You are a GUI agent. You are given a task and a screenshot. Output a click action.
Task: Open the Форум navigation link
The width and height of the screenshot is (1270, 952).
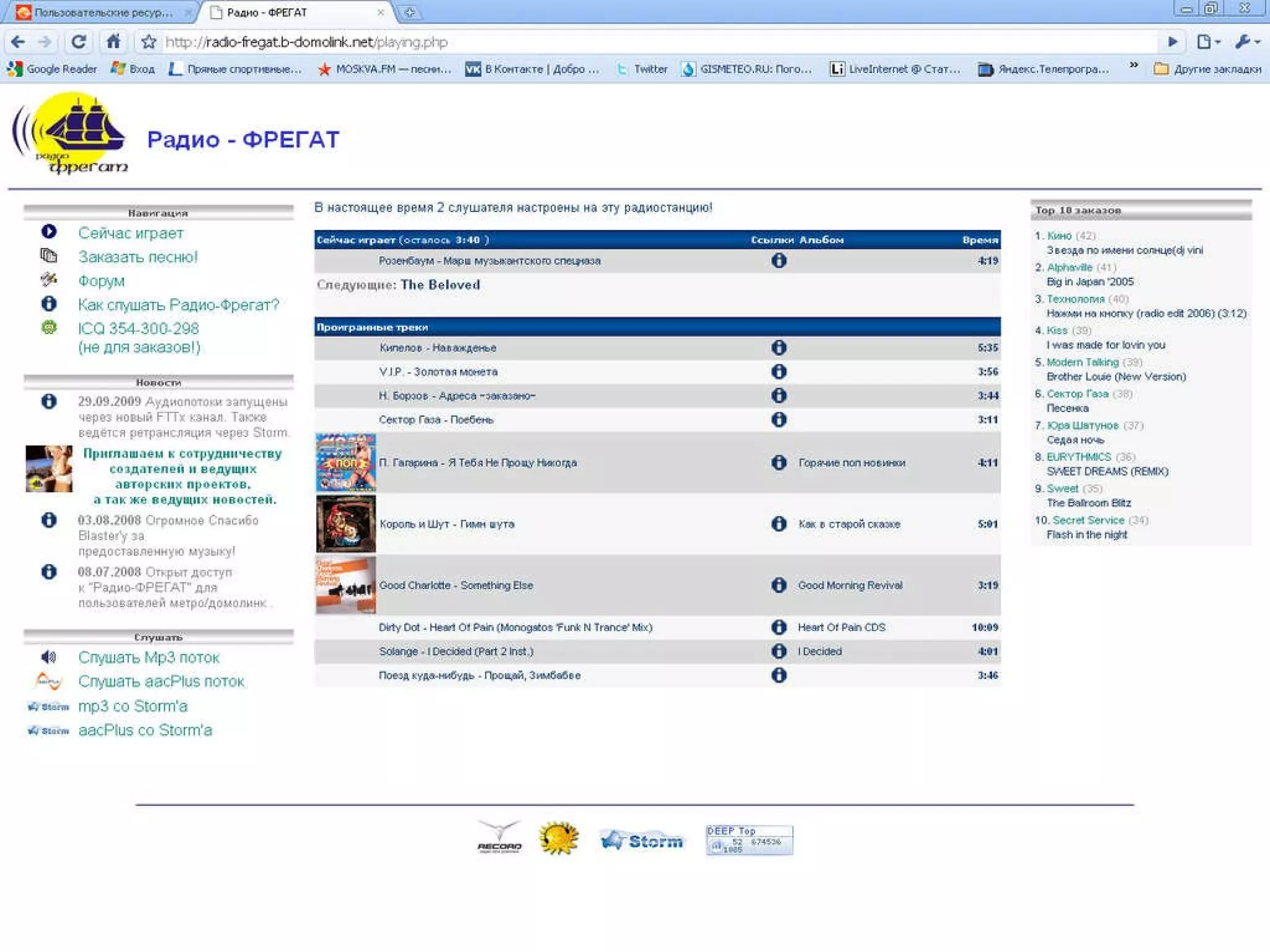[x=101, y=281]
